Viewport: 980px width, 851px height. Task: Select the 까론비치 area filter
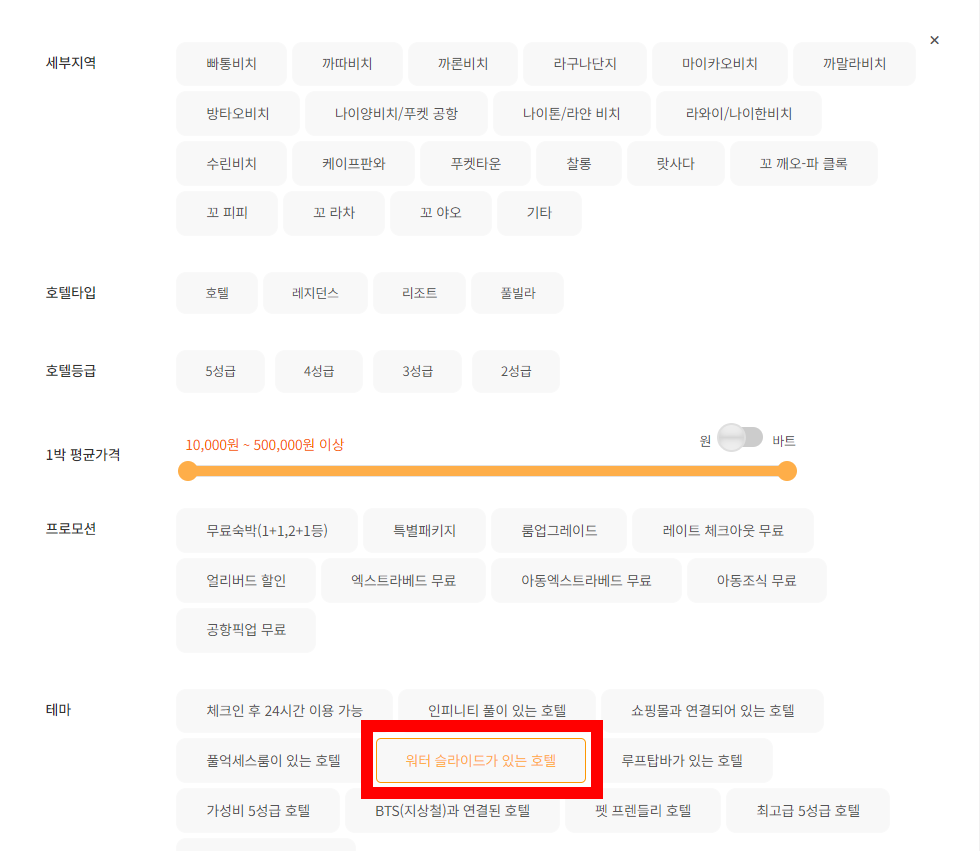[x=462, y=64]
